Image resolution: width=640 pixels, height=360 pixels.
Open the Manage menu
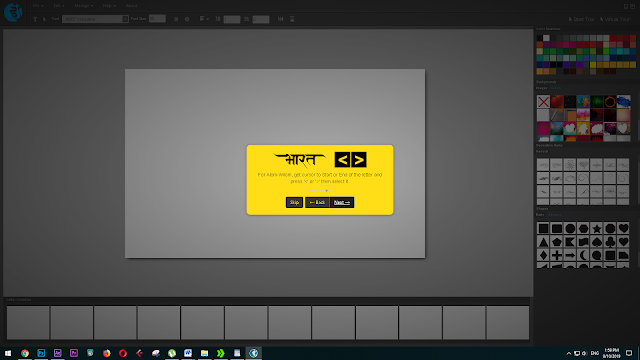click(84, 6)
